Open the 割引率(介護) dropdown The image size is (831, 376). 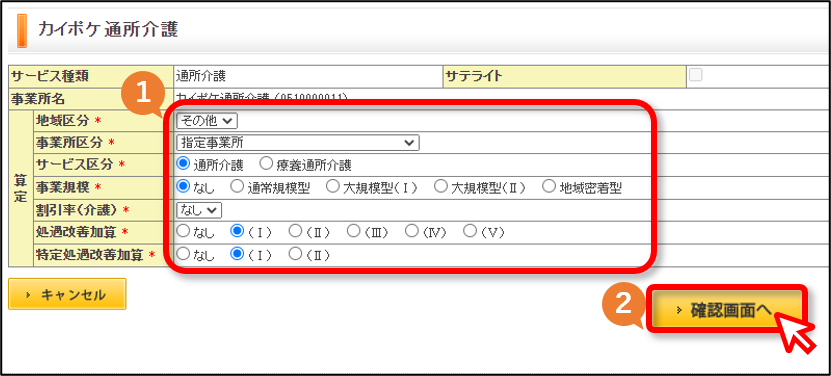tap(199, 210)
